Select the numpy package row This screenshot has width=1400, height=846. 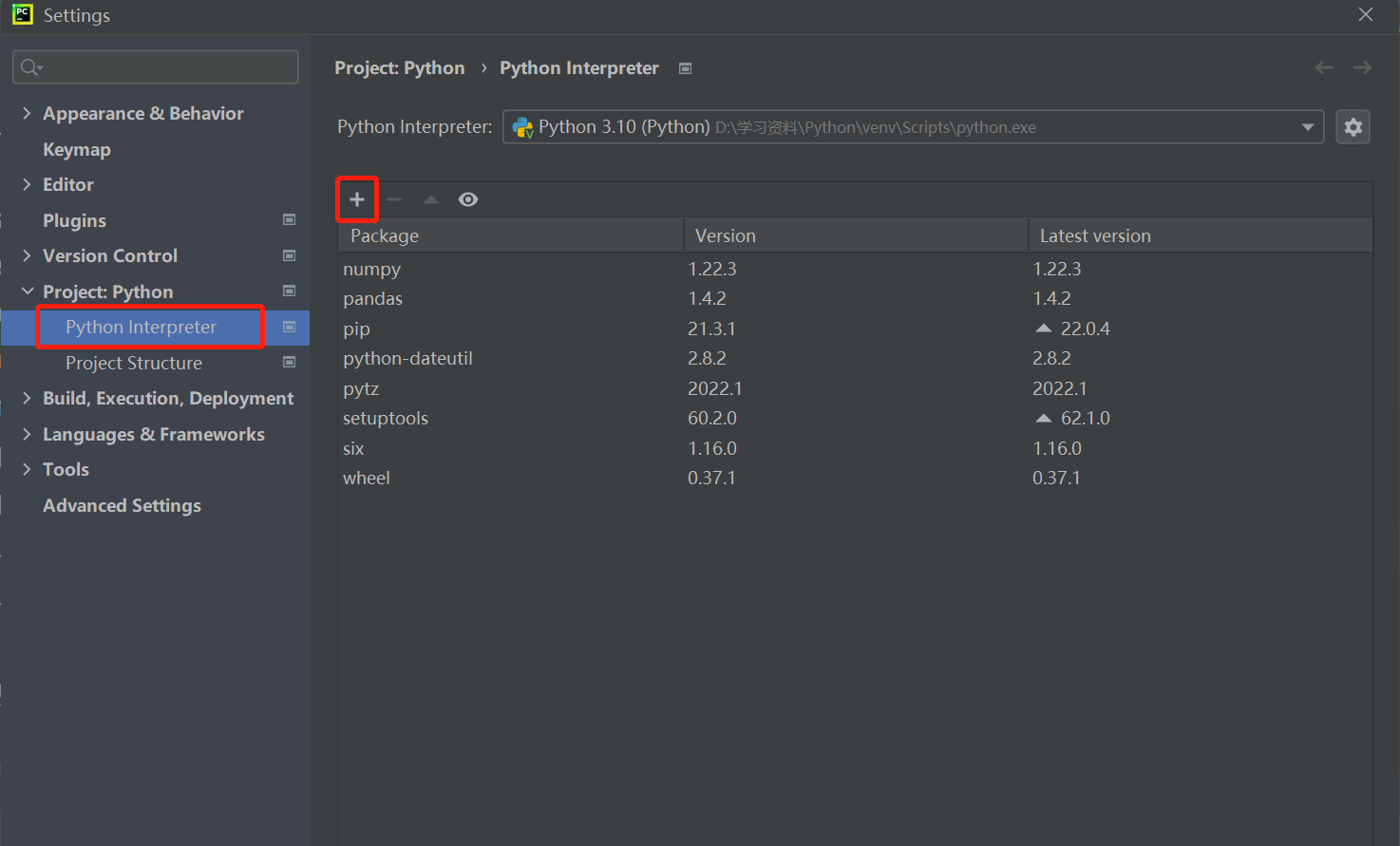(372, 269)
